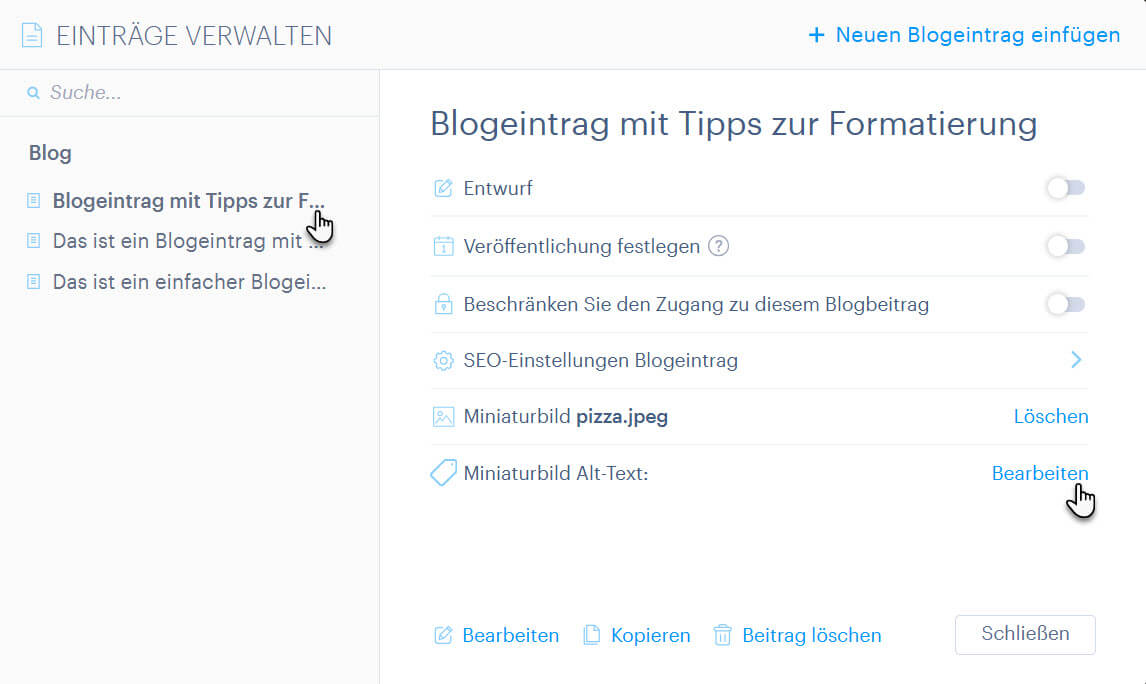The width and height of the screenshot is (1146, 684).
Task: Click the bottom Bearbeiten edit link
Action: 510,636
